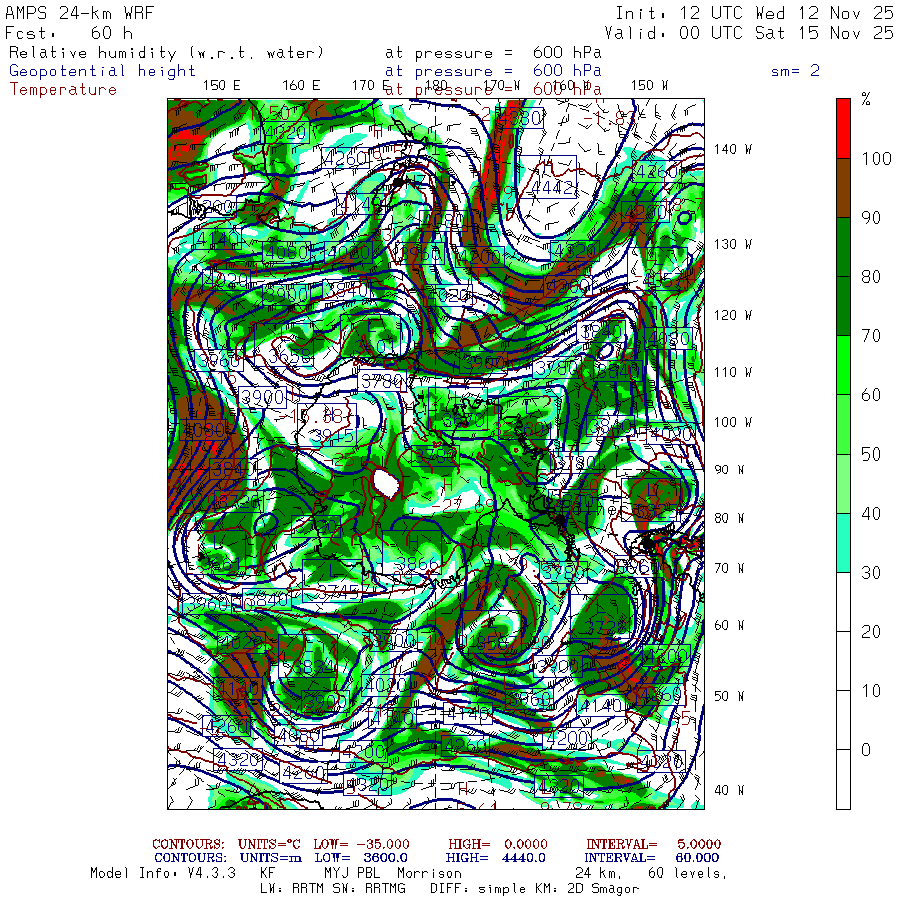The width and height of the screenshot is (900, 900).
Task: Select the '130 W' axis label
Action: (x=732, y=245)
